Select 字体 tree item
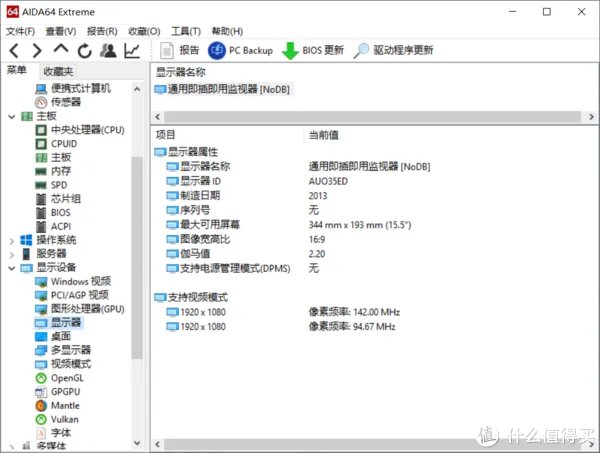Viewport: 600px width, 453px height. (53, 433)
